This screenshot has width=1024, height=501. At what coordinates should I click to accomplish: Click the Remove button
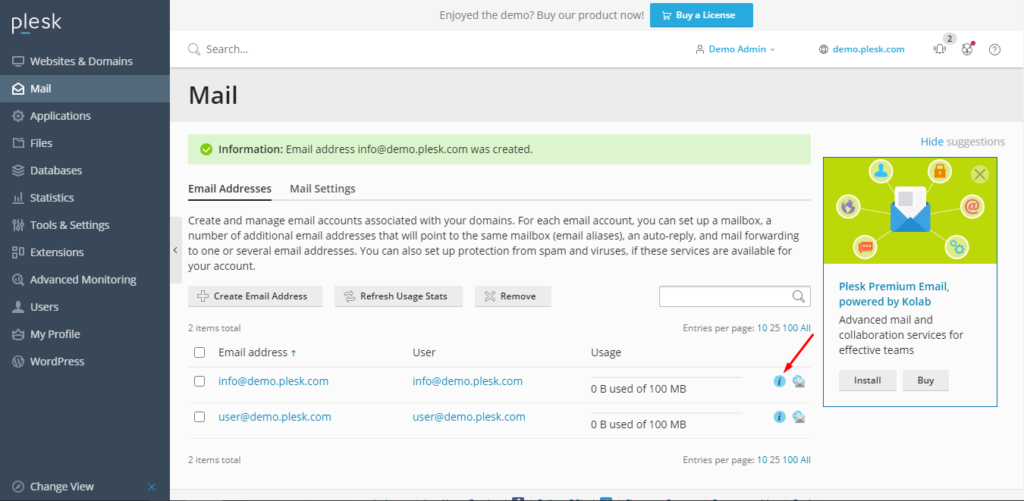(x=513, y=296)
